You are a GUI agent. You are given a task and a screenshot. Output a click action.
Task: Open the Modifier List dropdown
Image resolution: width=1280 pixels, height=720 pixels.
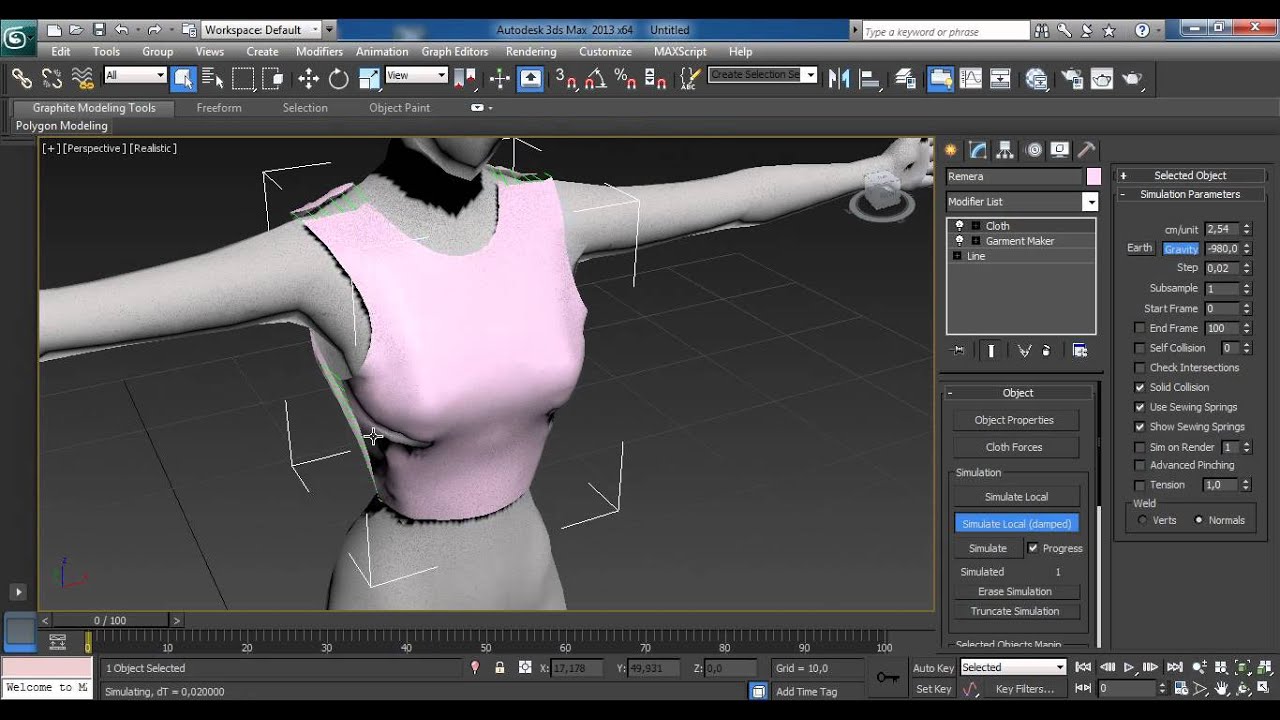pos(1090,202)
